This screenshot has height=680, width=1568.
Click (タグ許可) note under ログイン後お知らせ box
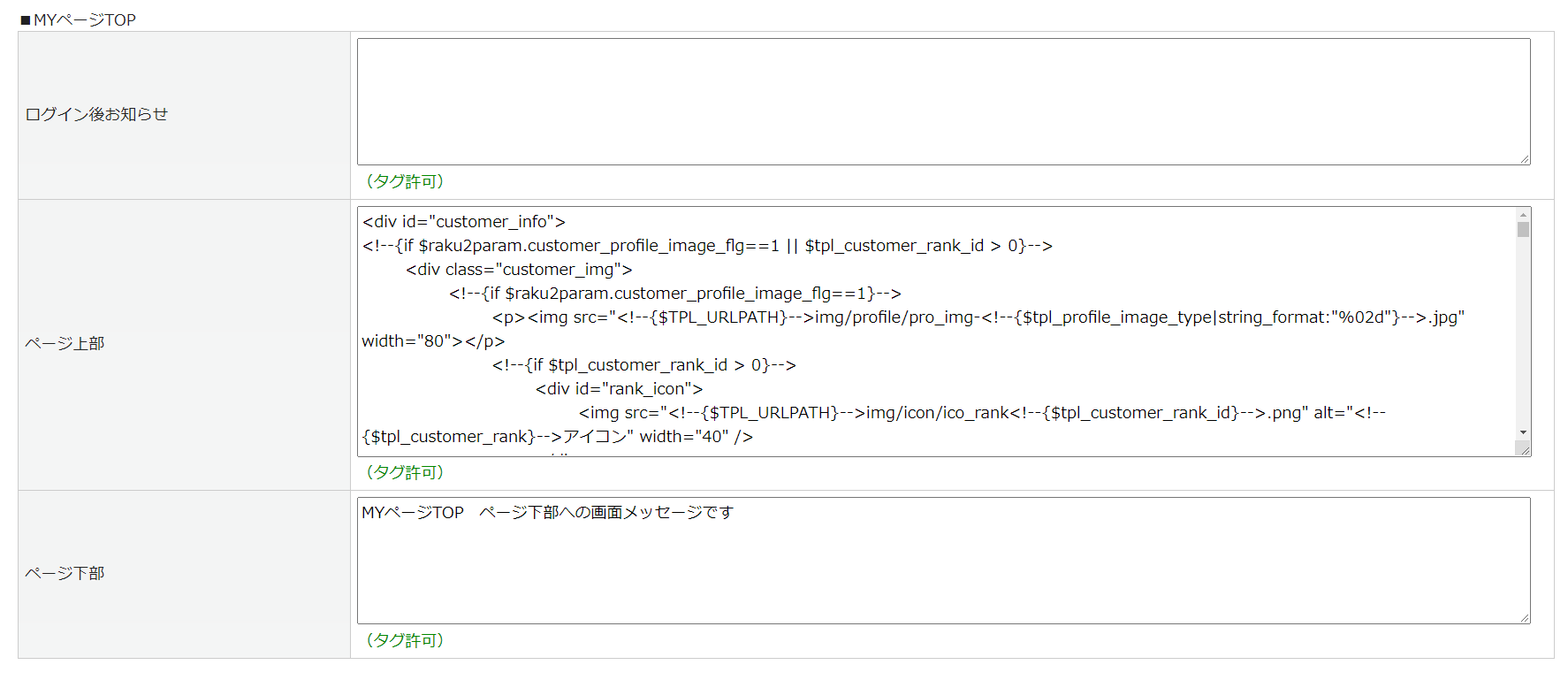pos(405,181)
